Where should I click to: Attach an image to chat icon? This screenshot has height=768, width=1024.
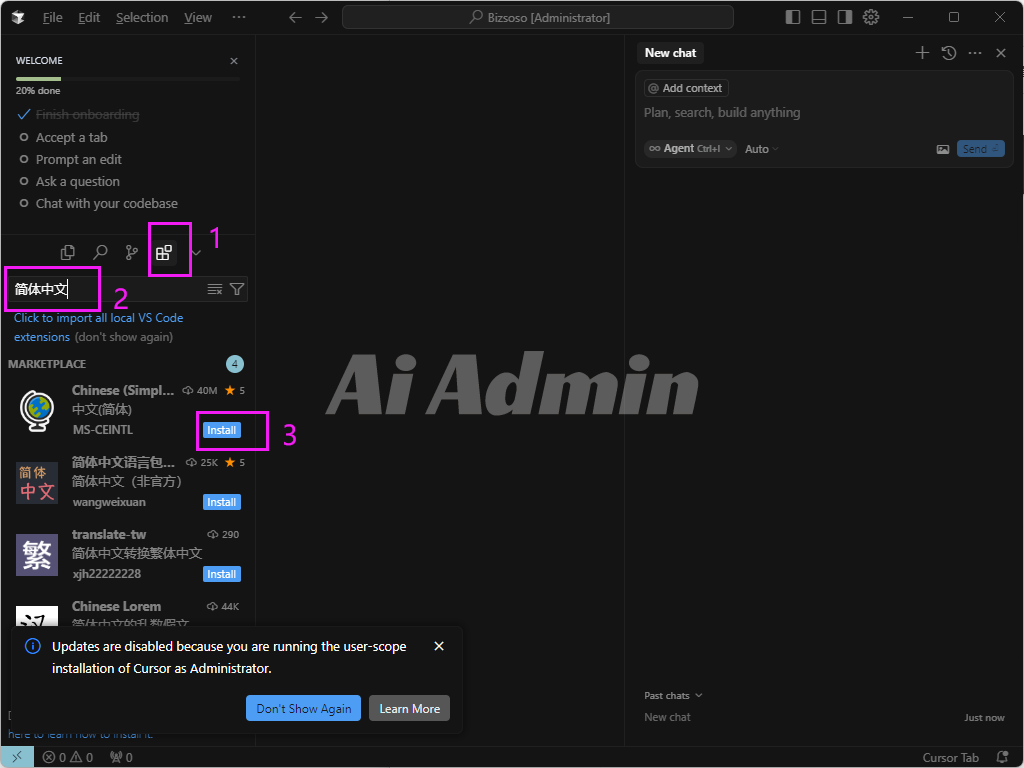pos(943,149)
